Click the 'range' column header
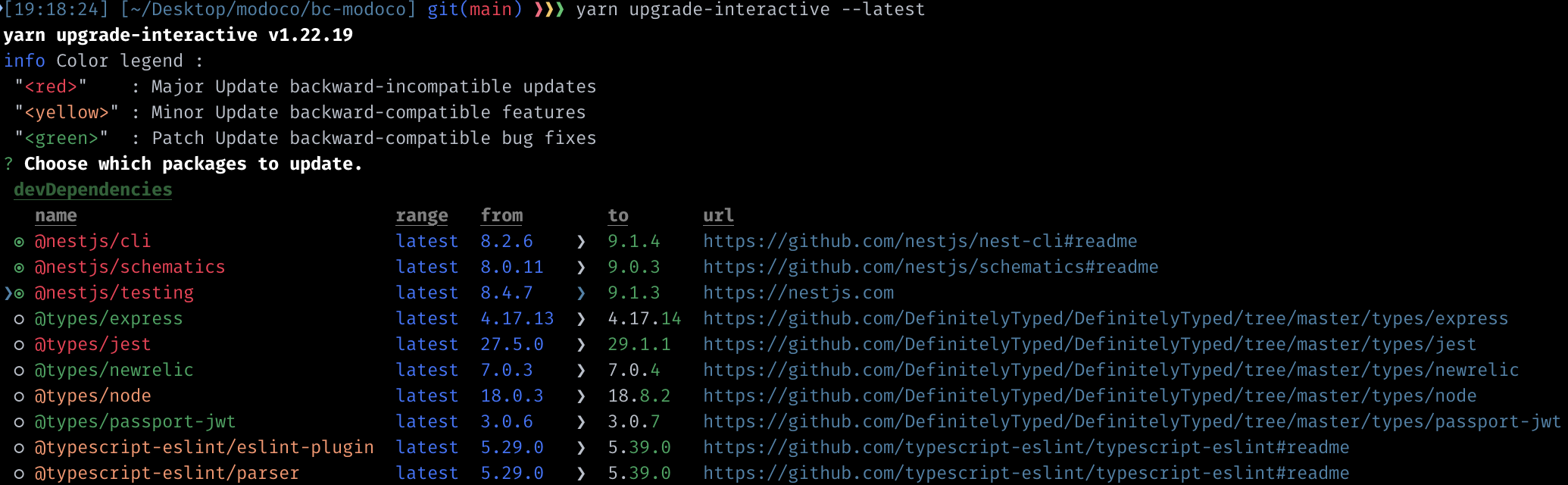The height and width of the screenshot is (485, 1568). click(x=421, y=215)
